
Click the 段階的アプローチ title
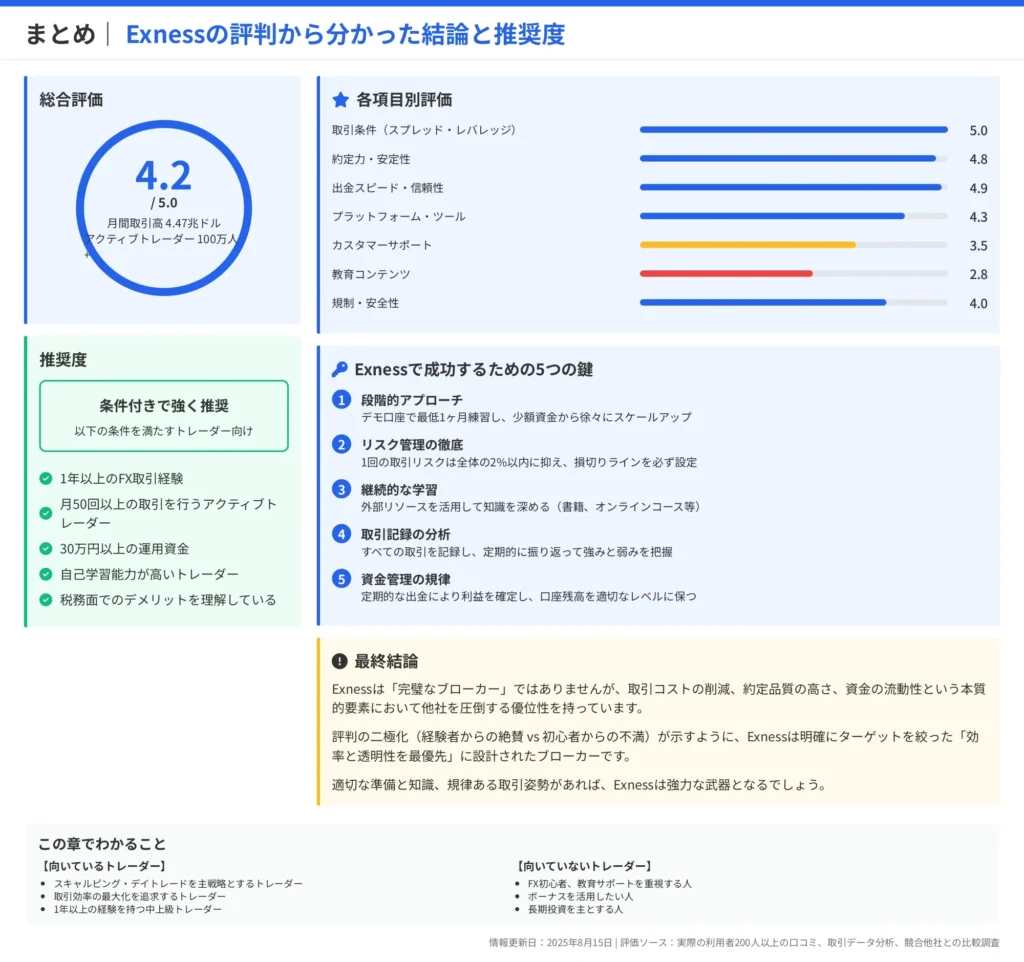click(411, 400)
